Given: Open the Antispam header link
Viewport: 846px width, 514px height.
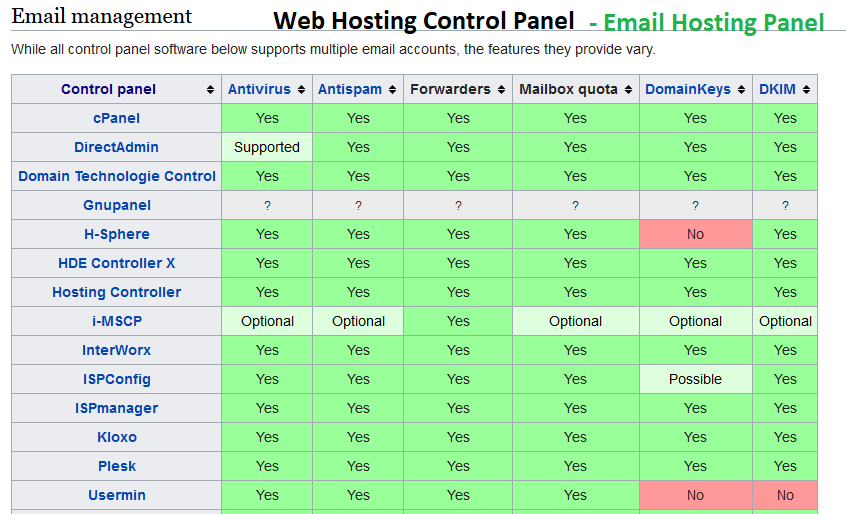Looking at the screenshot, I should (x=350, y=89).
